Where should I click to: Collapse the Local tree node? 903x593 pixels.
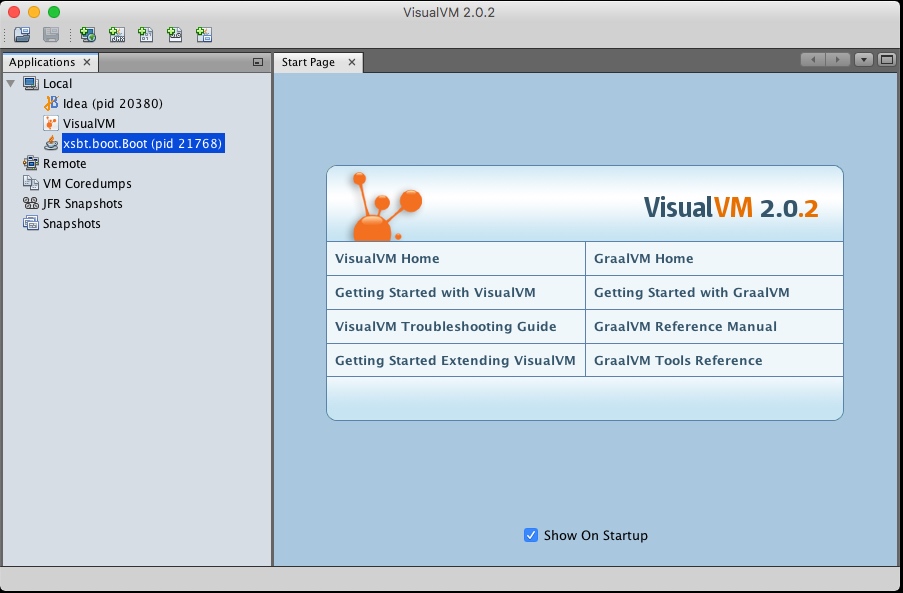[10, 83]
